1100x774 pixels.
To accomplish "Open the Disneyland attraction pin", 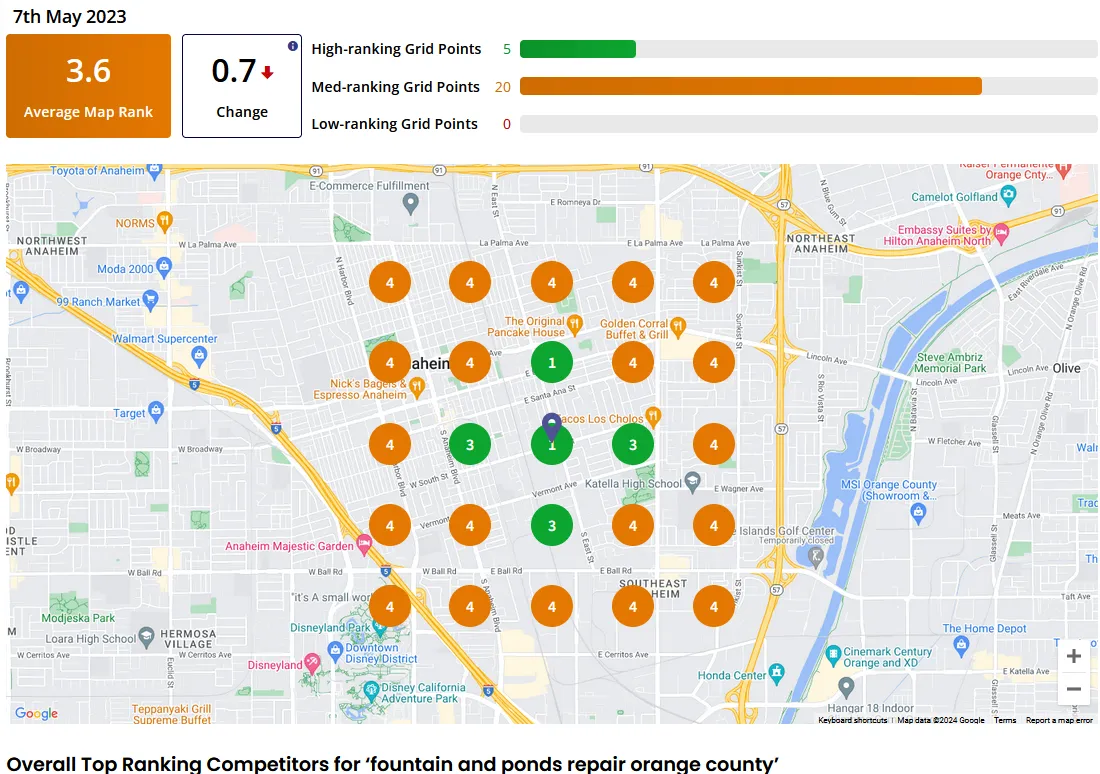I will point(312,662).
